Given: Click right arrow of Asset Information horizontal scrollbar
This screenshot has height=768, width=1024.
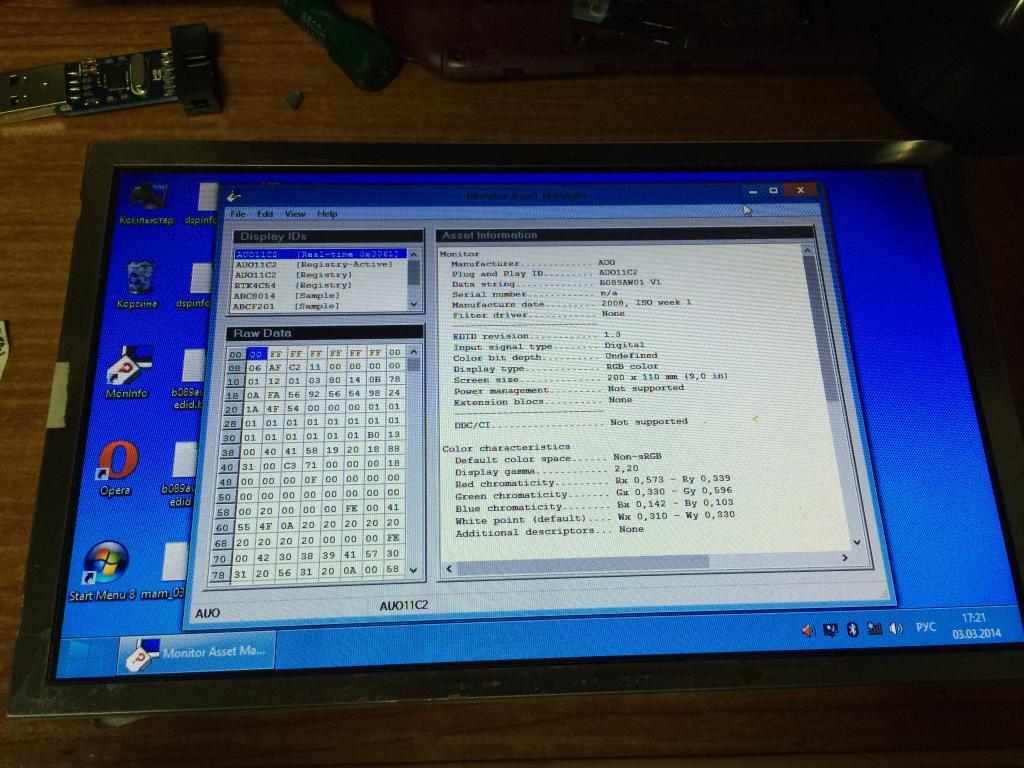Looking at the screenshot, I should (x=843, y=564).
